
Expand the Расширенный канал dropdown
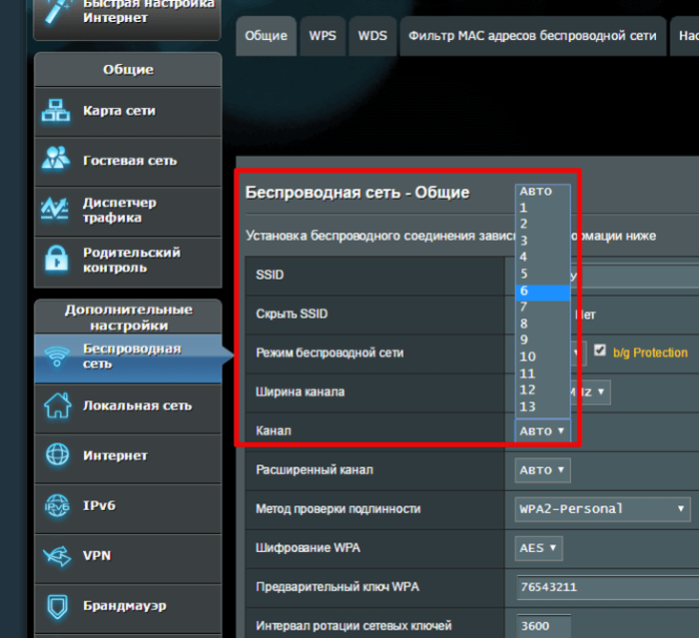(x=543, y=470)
